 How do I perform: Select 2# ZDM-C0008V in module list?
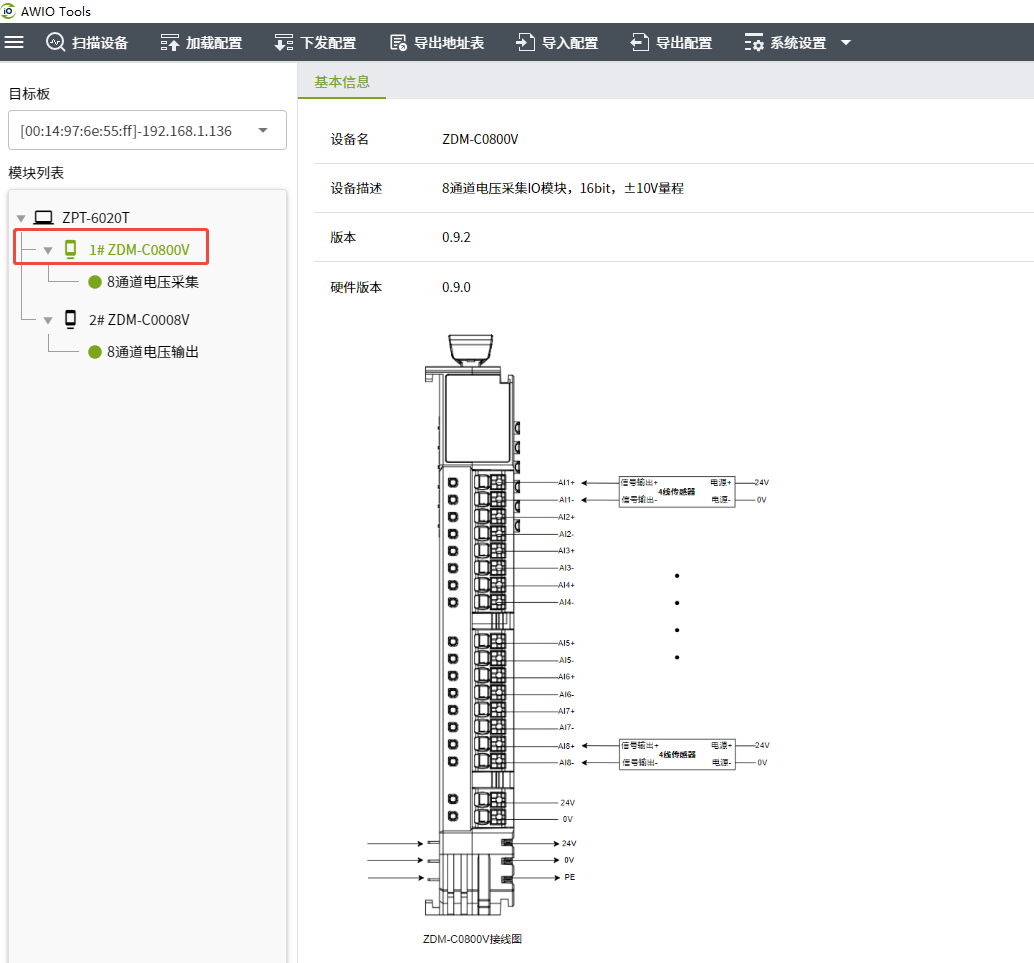[x=139, y=320]
